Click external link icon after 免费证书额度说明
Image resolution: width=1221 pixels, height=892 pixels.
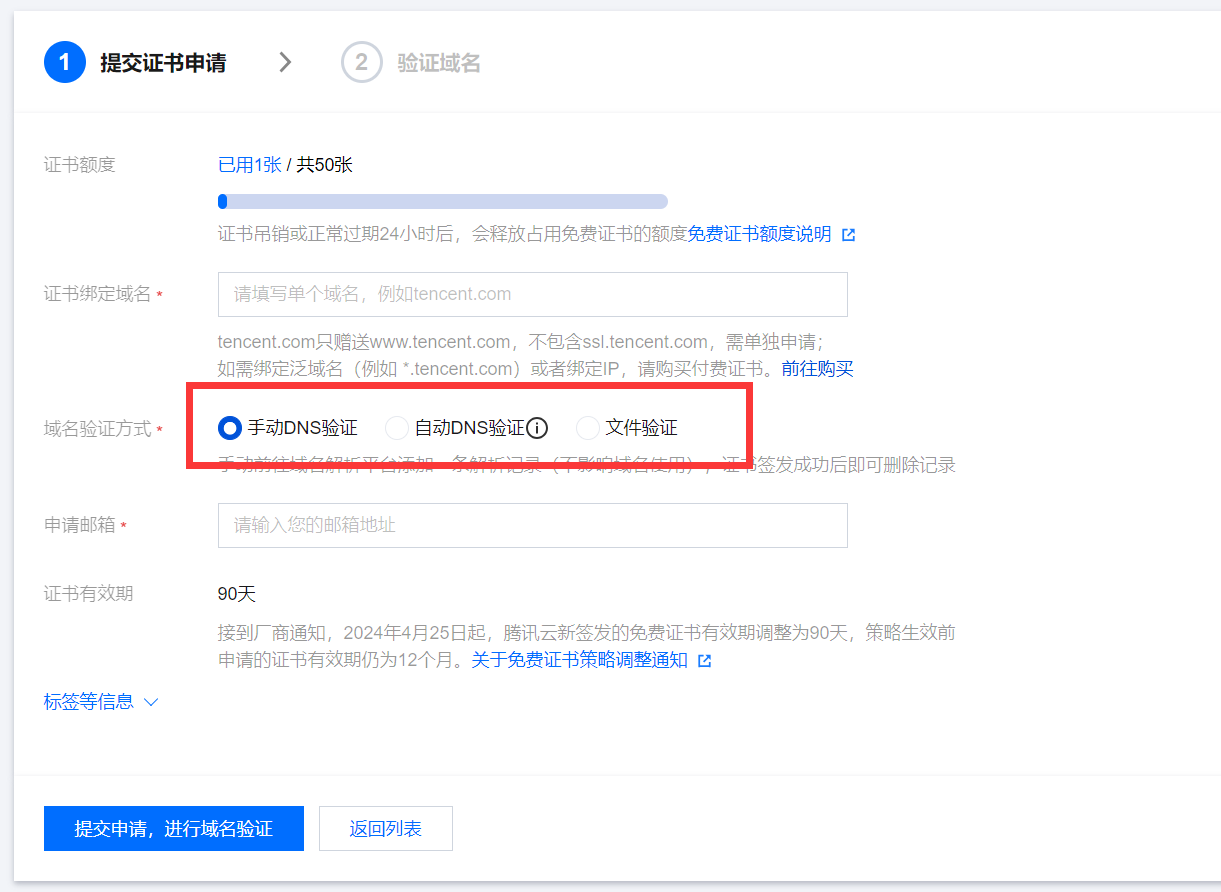click(x=848, y=235)
